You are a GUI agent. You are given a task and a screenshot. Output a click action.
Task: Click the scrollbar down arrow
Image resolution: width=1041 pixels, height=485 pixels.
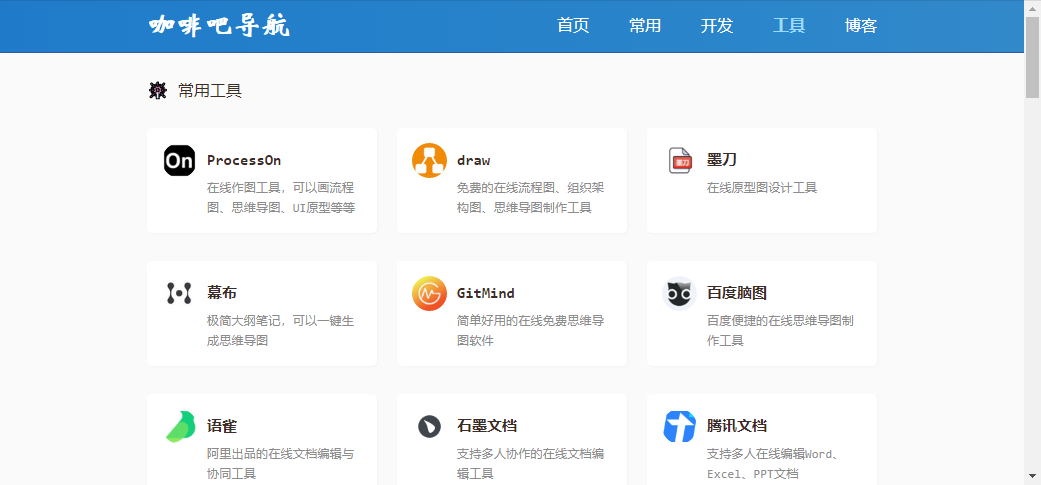(x=1032, y=476)
